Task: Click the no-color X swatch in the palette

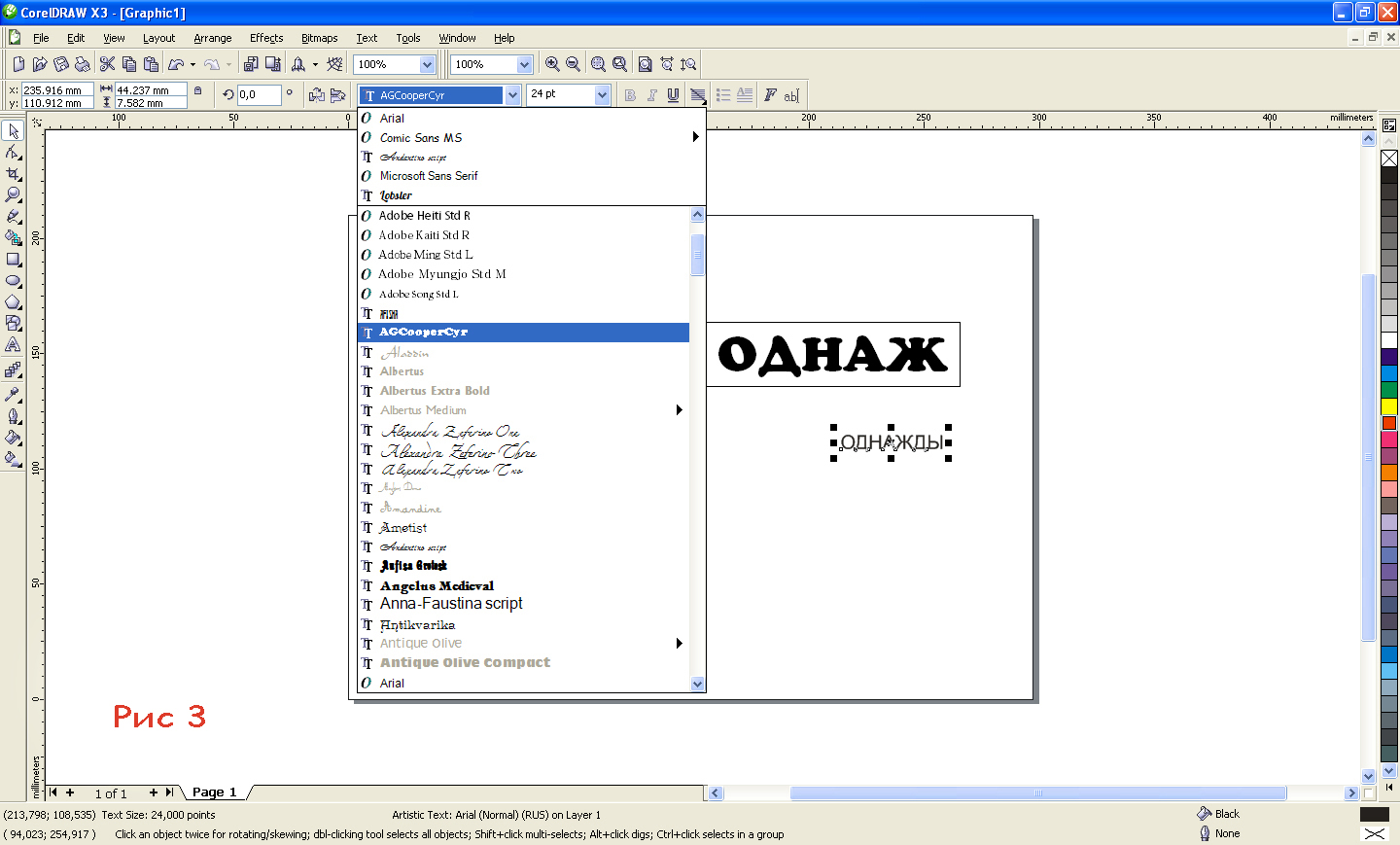Action: click(x=1389, y=158)
